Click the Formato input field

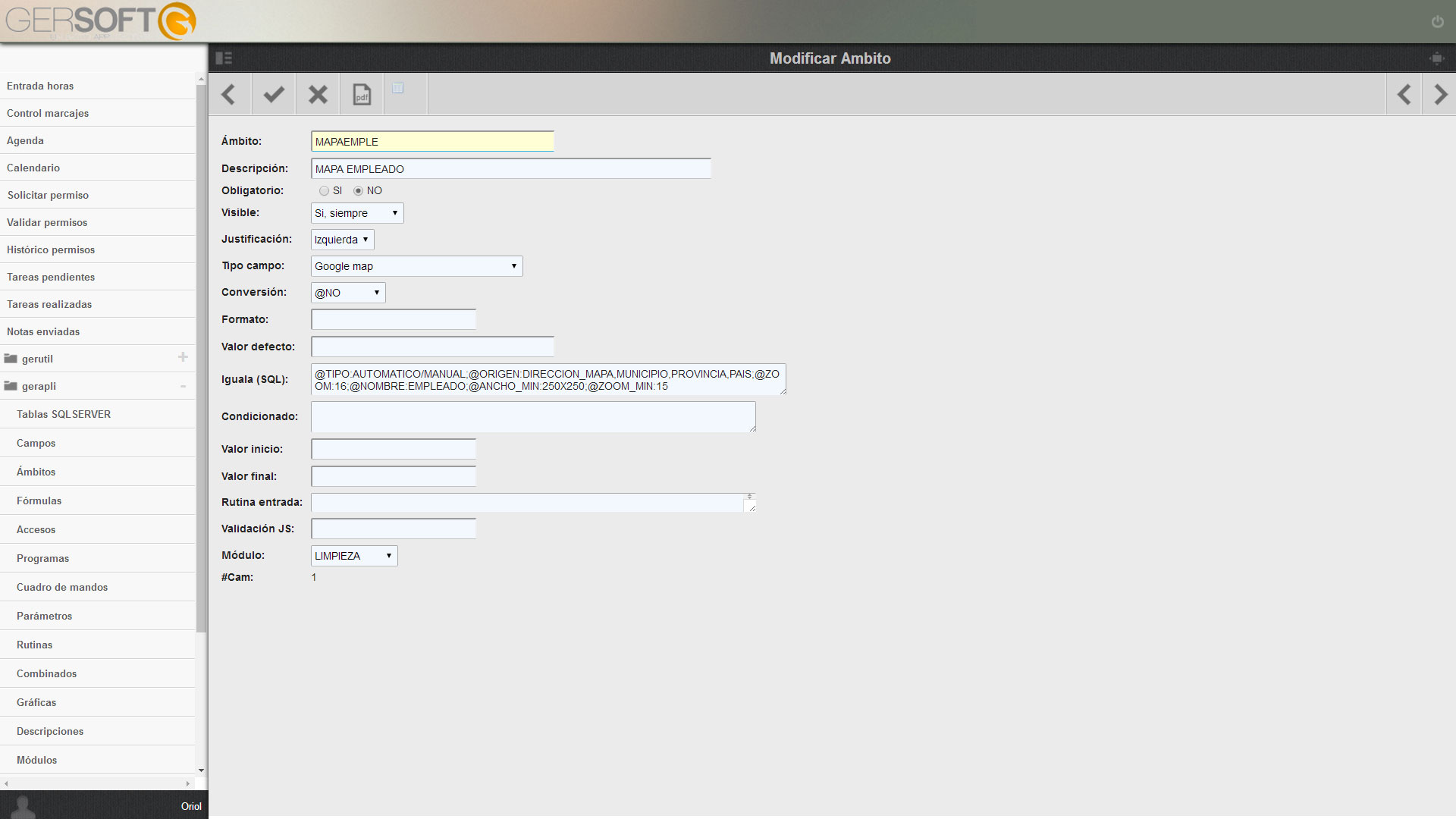[x=394, y=319]
